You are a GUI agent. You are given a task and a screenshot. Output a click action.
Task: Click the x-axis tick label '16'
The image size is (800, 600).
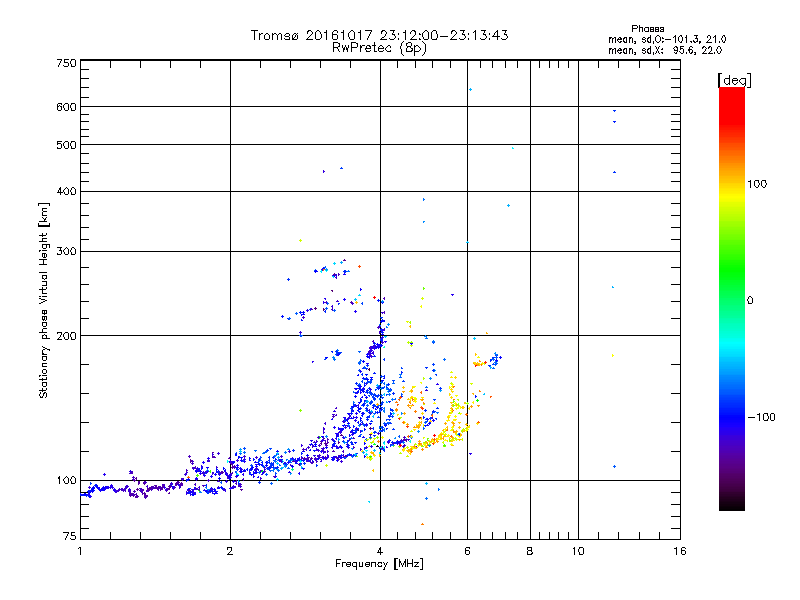[x=680, y=551]
